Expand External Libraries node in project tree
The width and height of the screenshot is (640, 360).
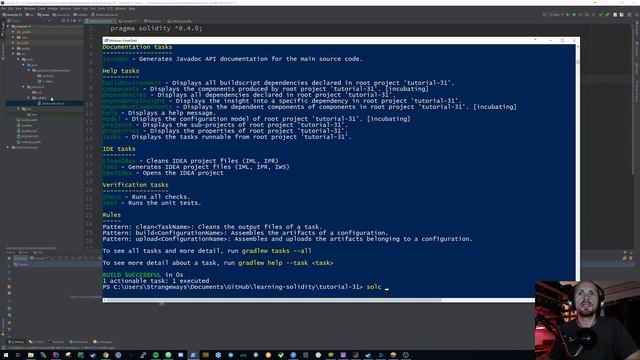[7, 147]
